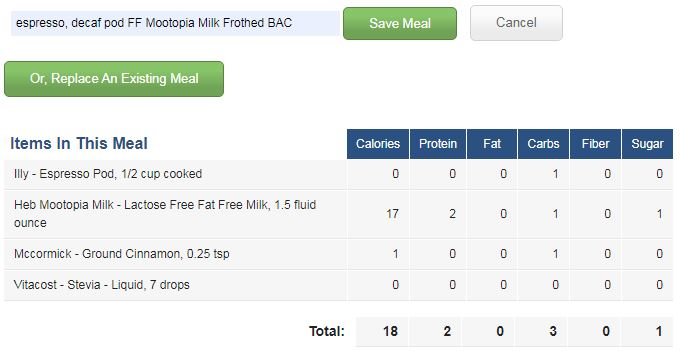The height and width of the screenshot is (360, 694).
Task: Click the total calories value 18
Action: tap(390, 331)
